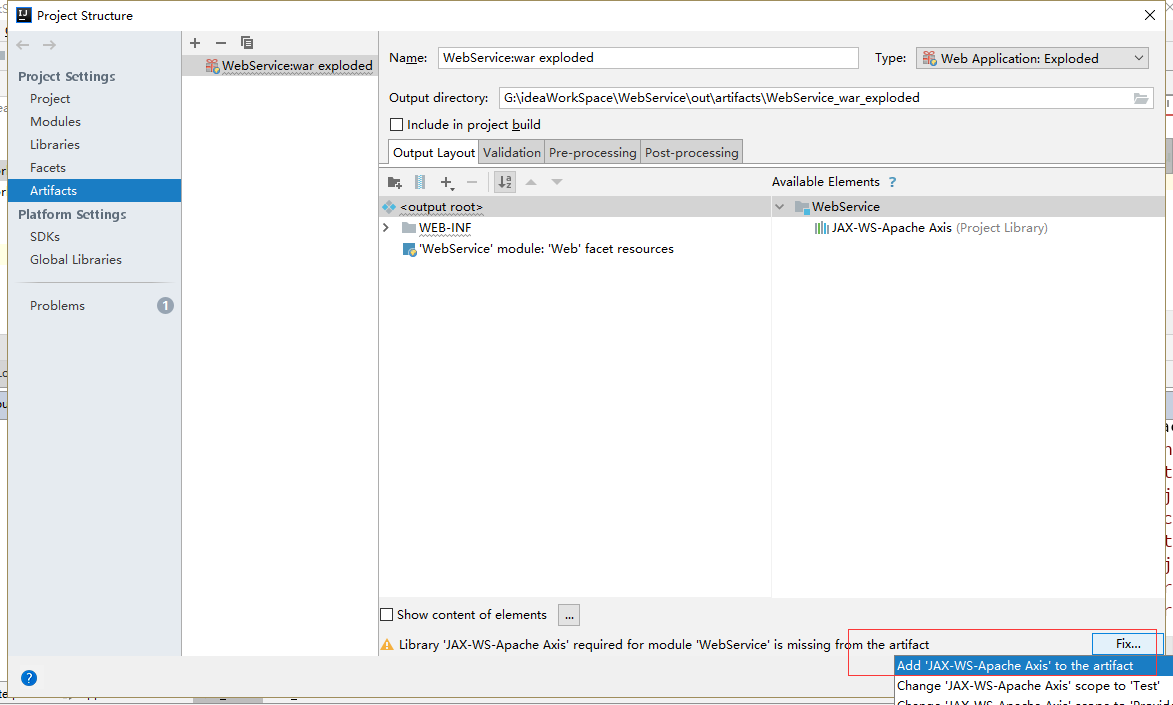Close the Project Structure dialog
Image resolution: width=1173 pixels, height=705 pixels.
(x=1150, y=15)
